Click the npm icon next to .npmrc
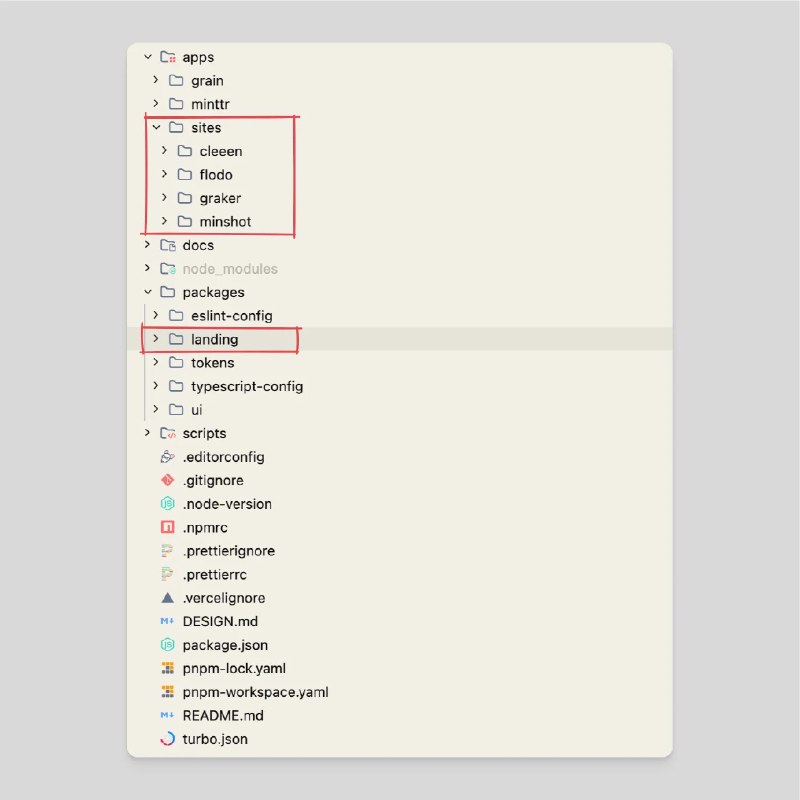800x800 pixels. tap(167, 527)
